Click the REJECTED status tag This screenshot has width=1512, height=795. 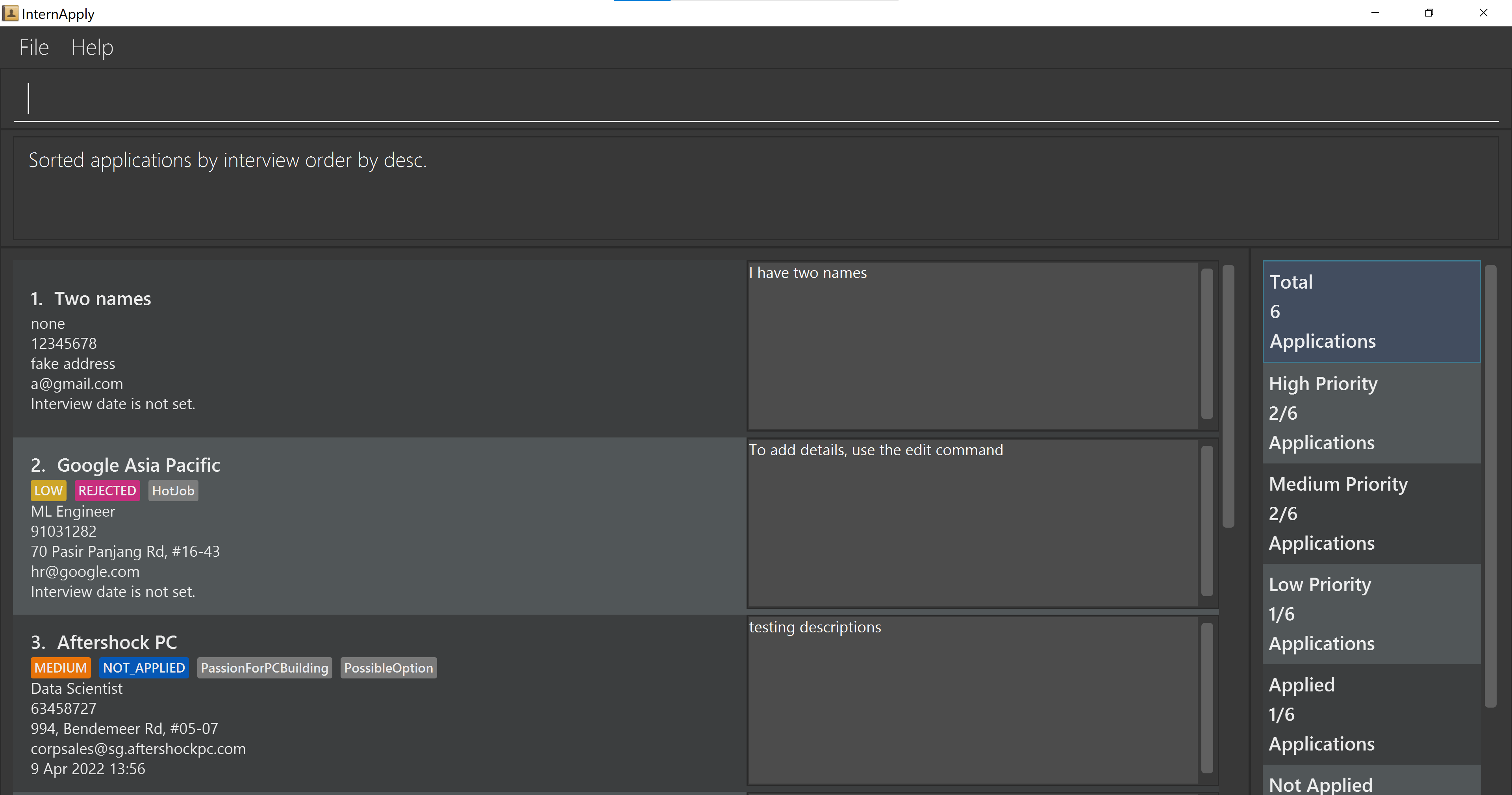coord(107,491)
